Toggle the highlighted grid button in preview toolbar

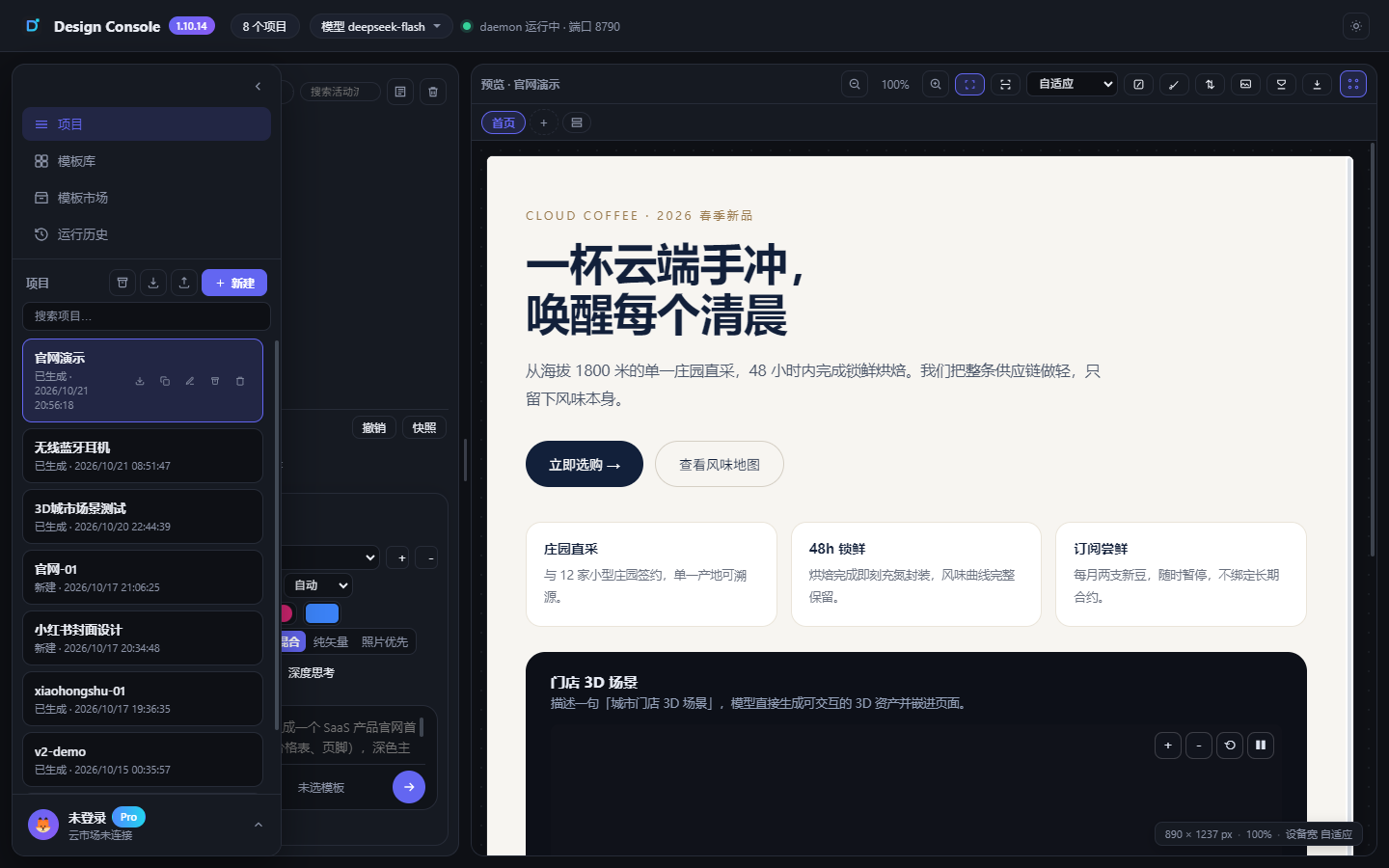click(1353, 85)
